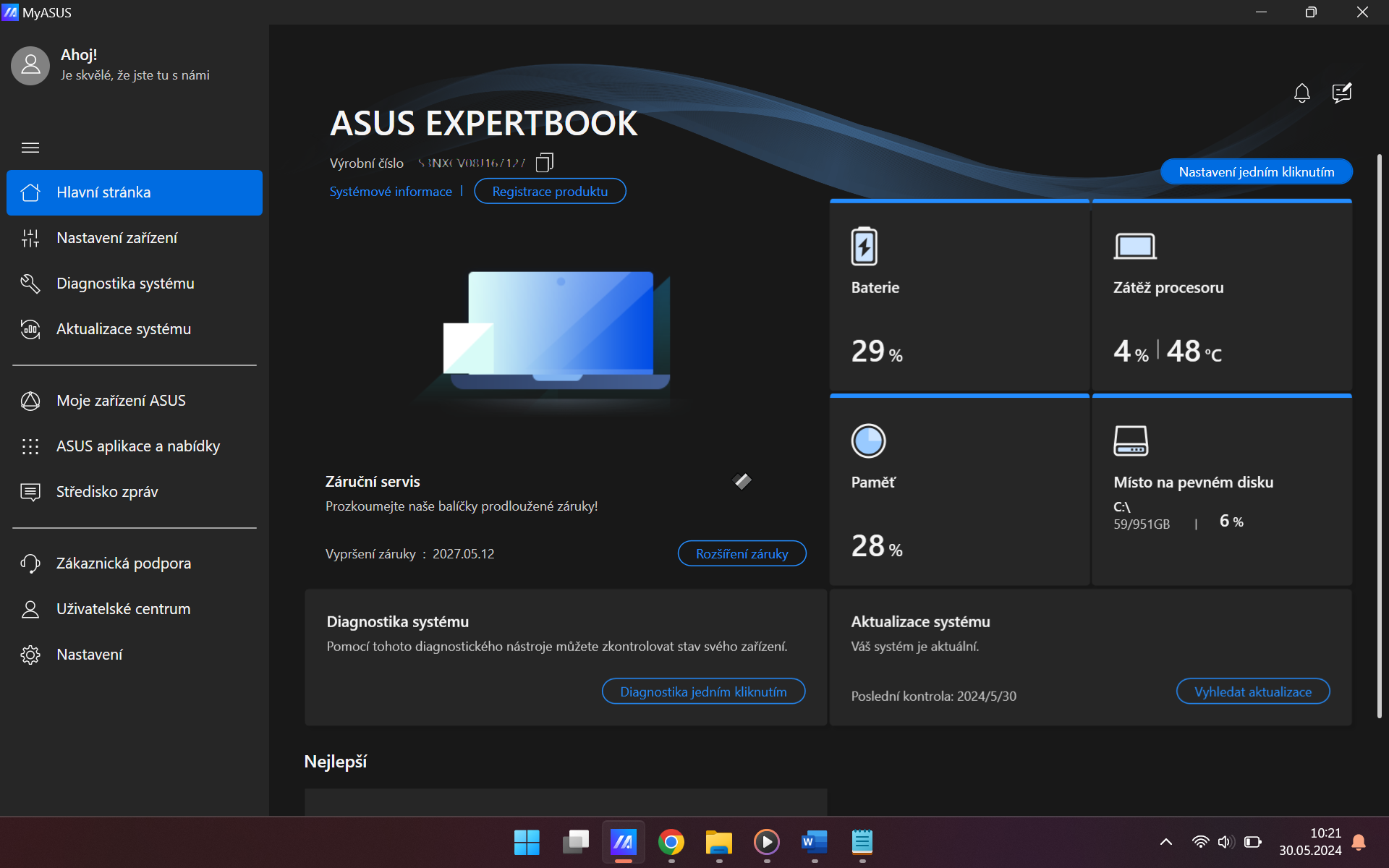Open Nastavení in sidebar
The height and width of the screenshot is (868, 1389).
click(135, 655)
